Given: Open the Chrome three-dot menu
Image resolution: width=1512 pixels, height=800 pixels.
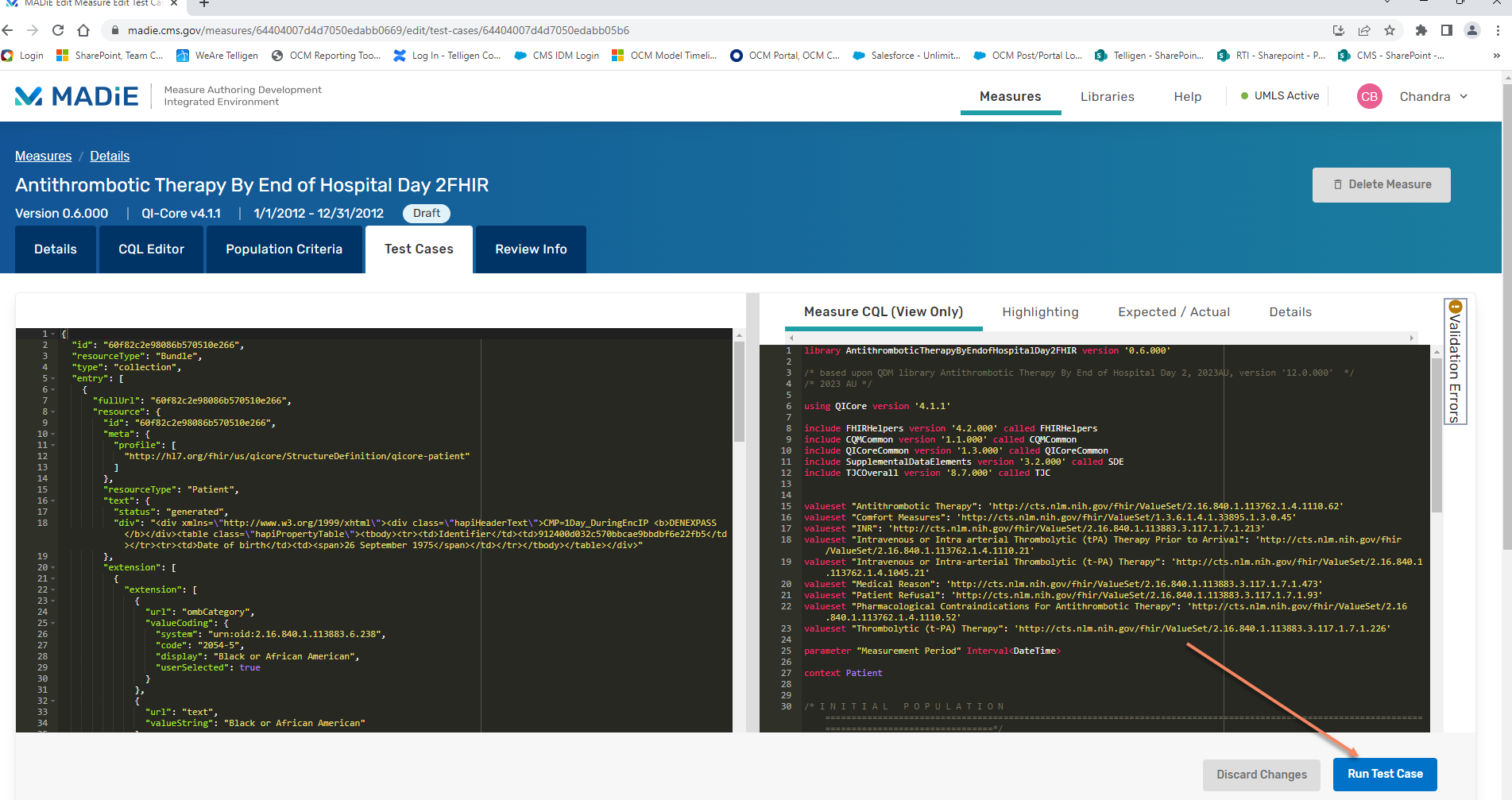Looking at the screenshot, I should coord(1498,30).
